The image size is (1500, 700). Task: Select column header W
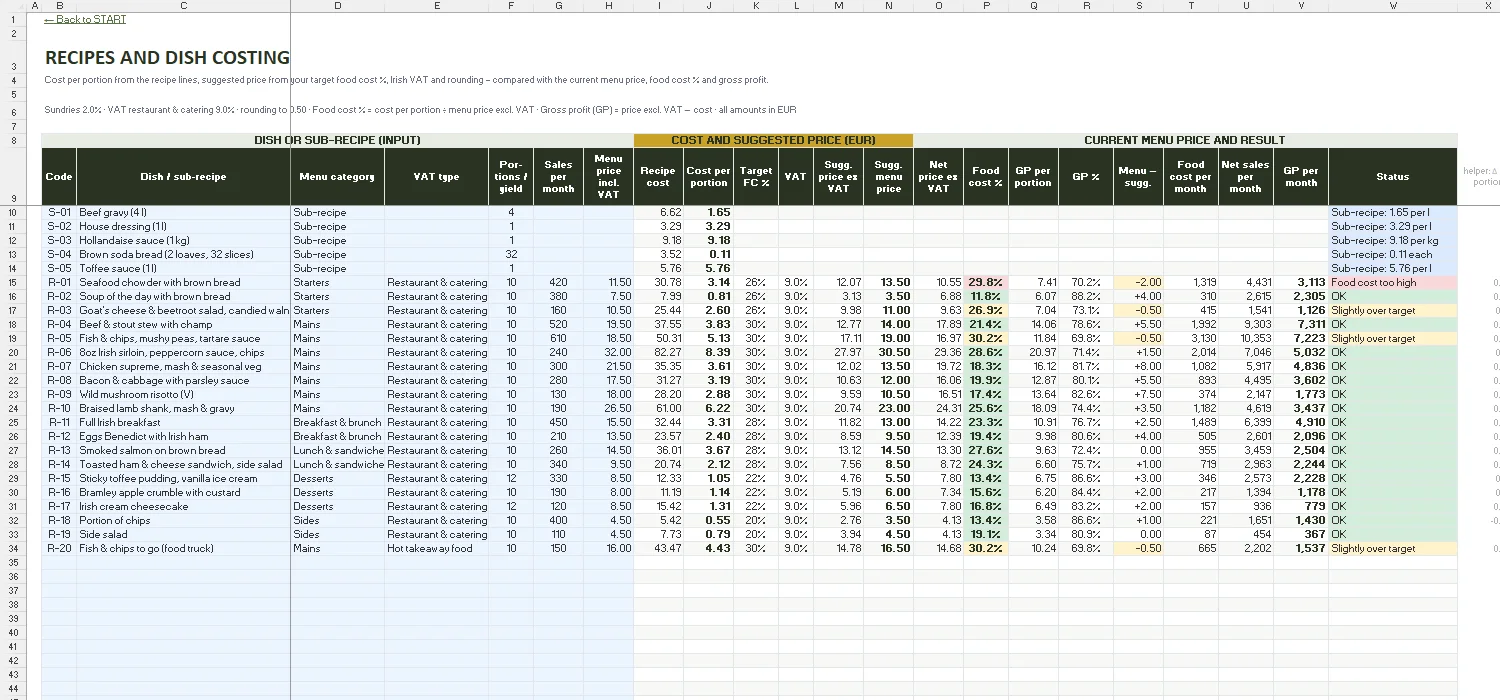point(1393,6)
